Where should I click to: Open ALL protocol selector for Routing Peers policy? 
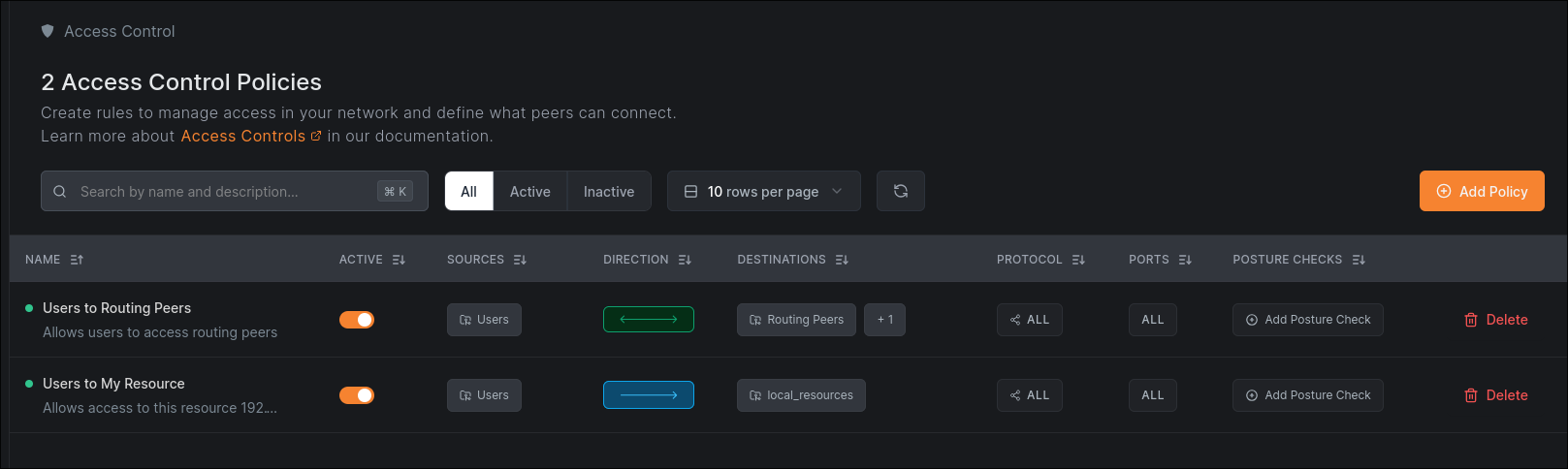coord(1029,320)
